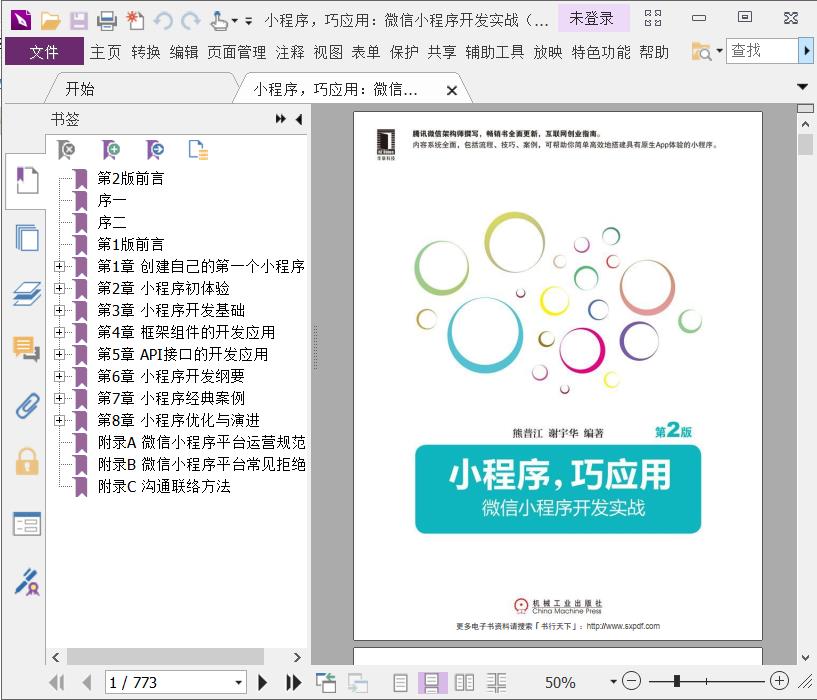Open the 保护 tab
Screen dimensions: 817x700
point(404,52)
